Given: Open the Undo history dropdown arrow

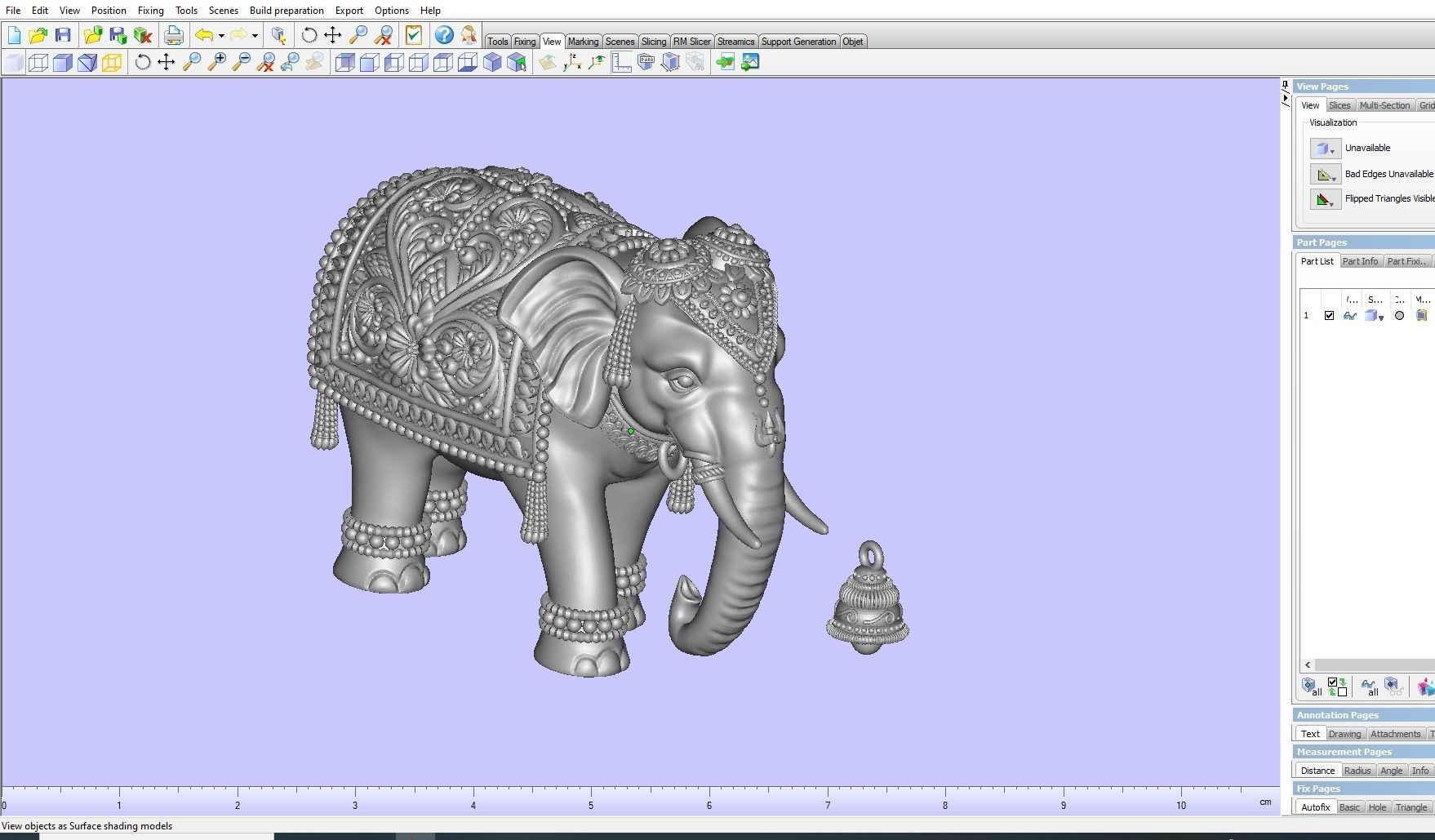Looking at the screenshot, I should coord(221,36).
